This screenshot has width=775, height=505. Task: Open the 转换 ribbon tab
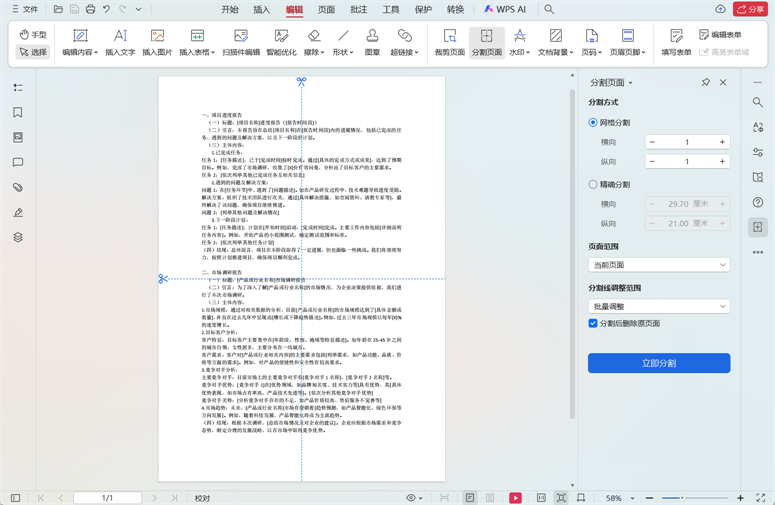pyautogui.click(x=455, y=10)
